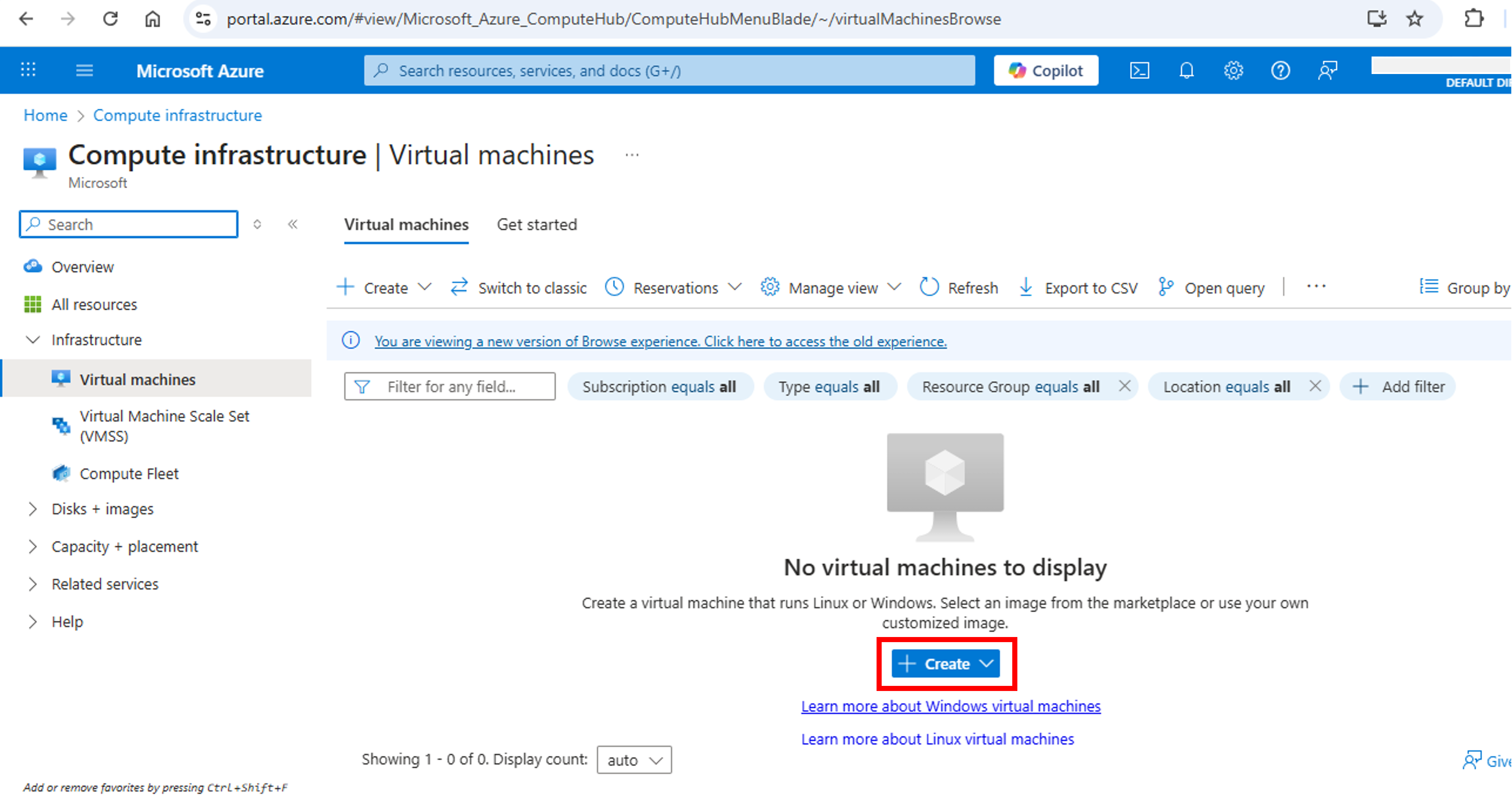This screenshot has height=796, width=1512.
Task: Collapse the Infrastructure section
Action: tap(32, 339)
